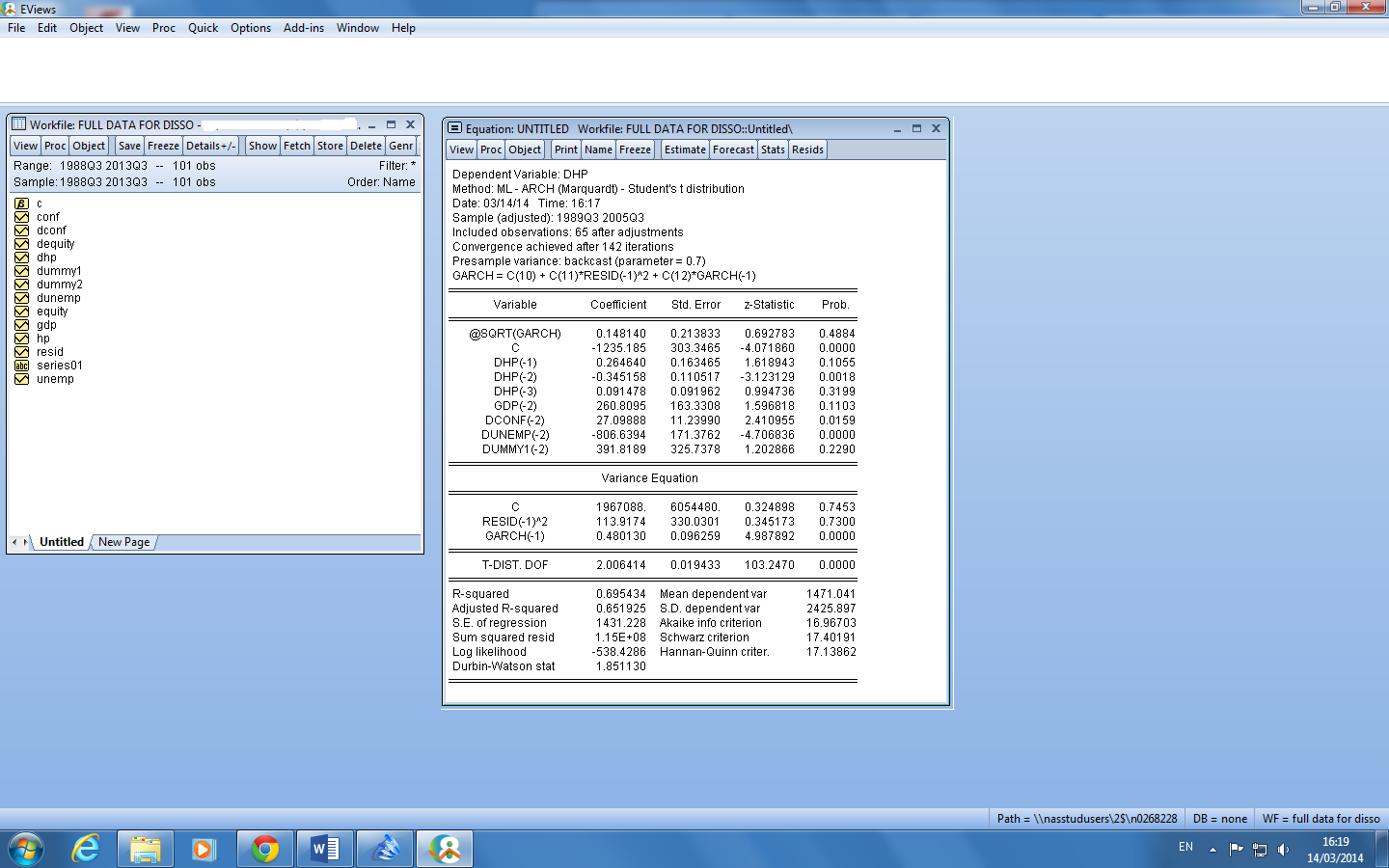Open the Quick menu
Viewport: 1389px width, 868px height.
(x=203, y=28)
